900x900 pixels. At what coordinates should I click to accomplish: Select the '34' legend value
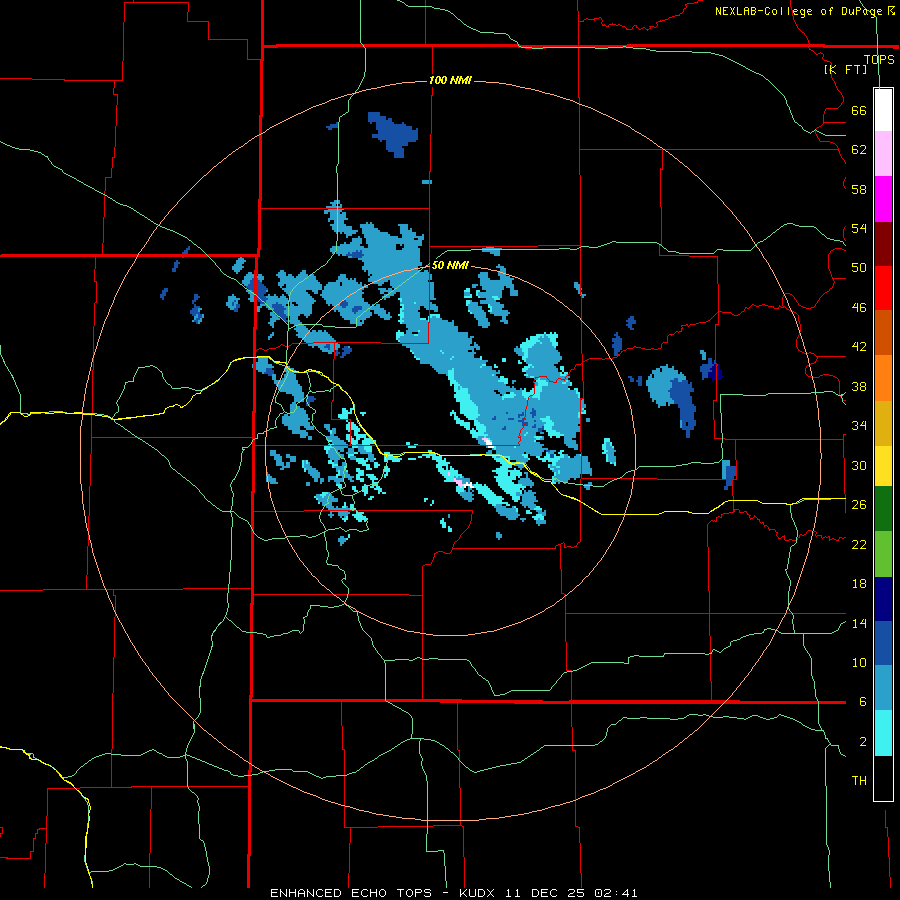pos(859,426)
